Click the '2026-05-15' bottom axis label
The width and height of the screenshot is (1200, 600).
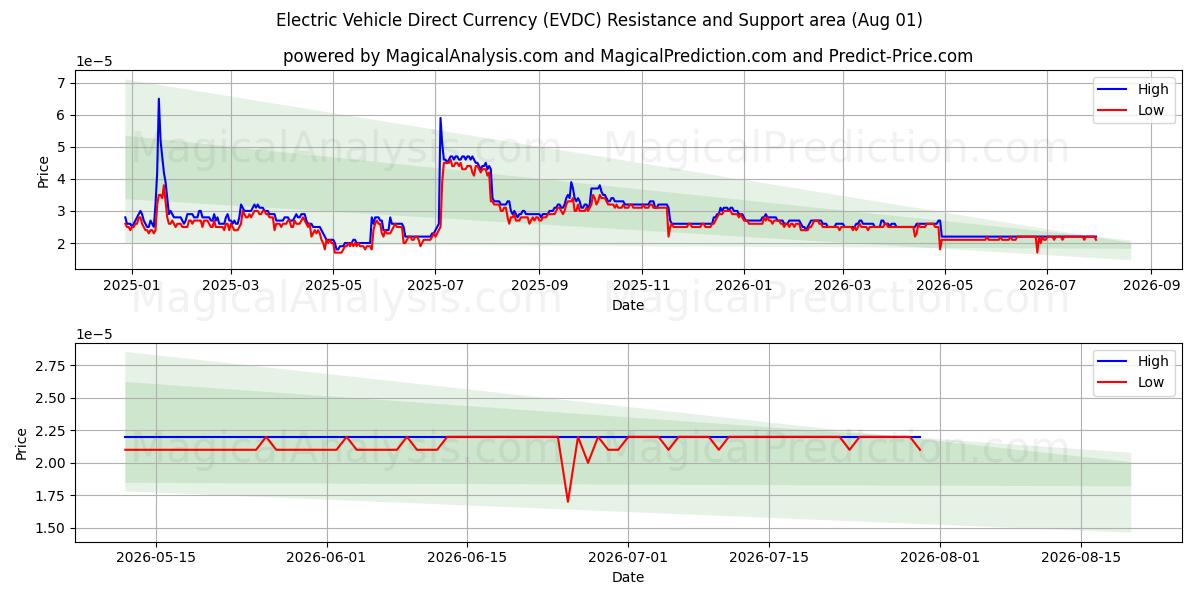point(155,558)
